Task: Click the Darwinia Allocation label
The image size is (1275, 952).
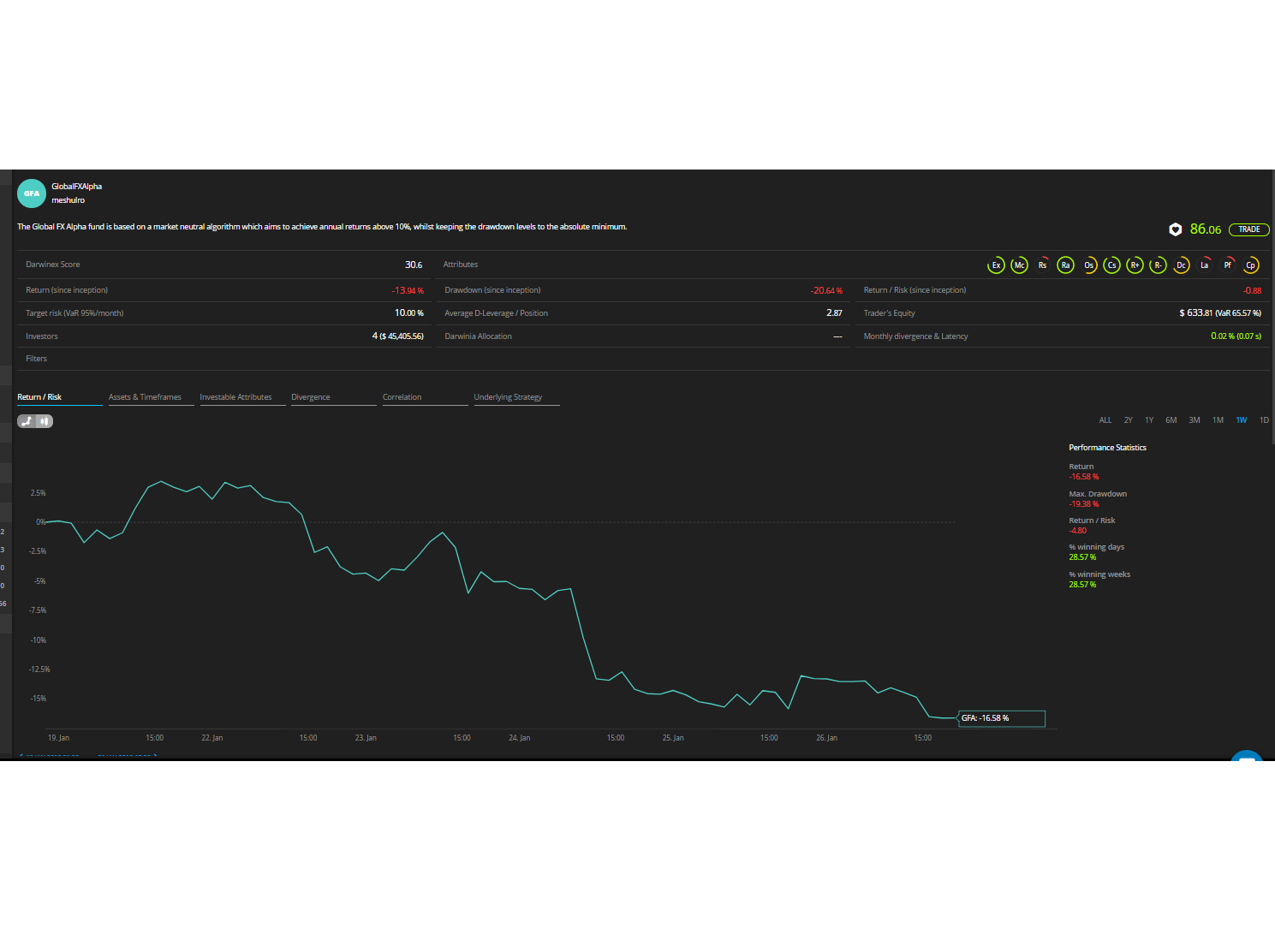Action: [x=478, y=336]
